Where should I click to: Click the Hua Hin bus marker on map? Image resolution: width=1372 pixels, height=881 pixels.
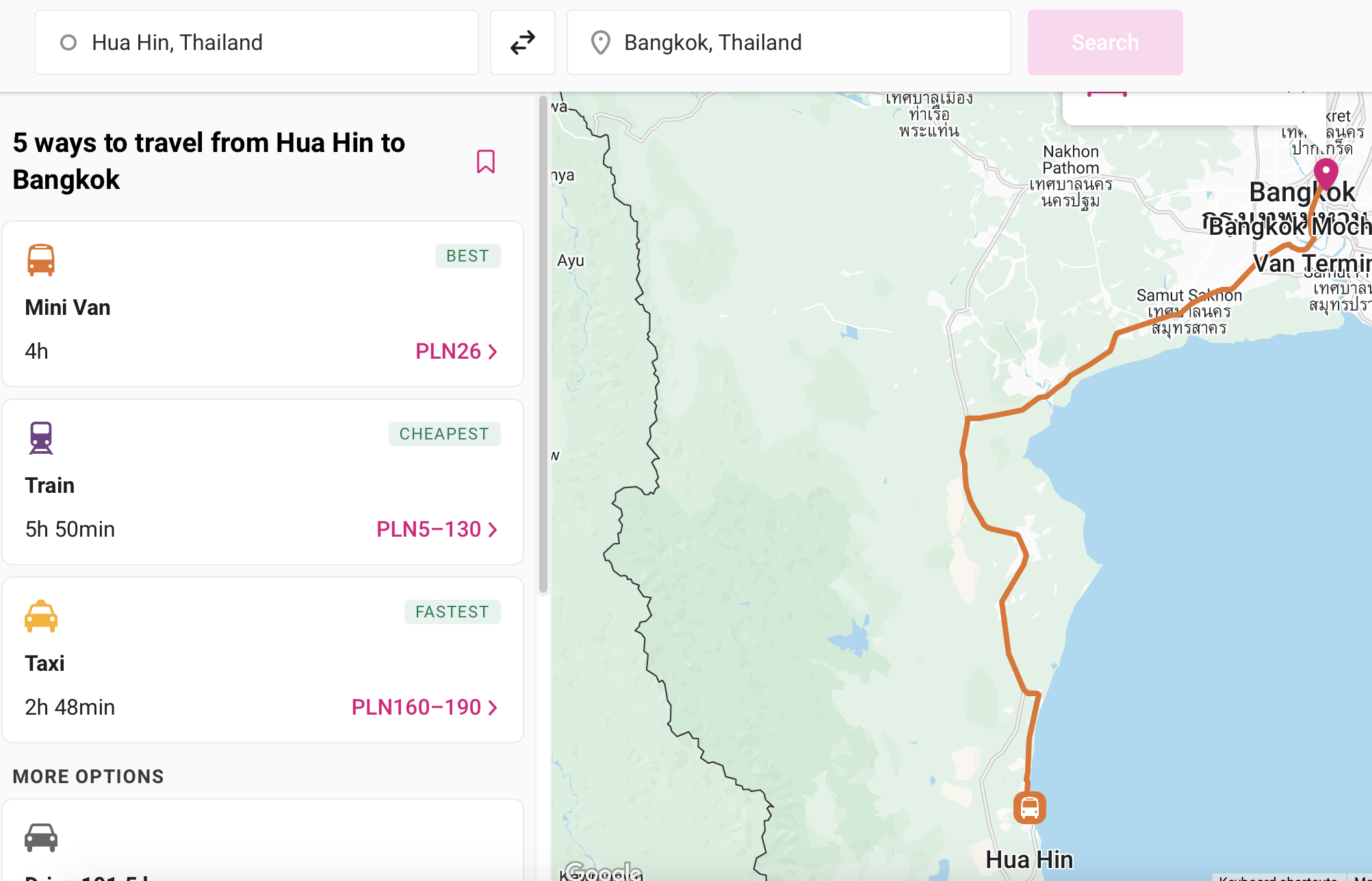tap(1029, 808)
